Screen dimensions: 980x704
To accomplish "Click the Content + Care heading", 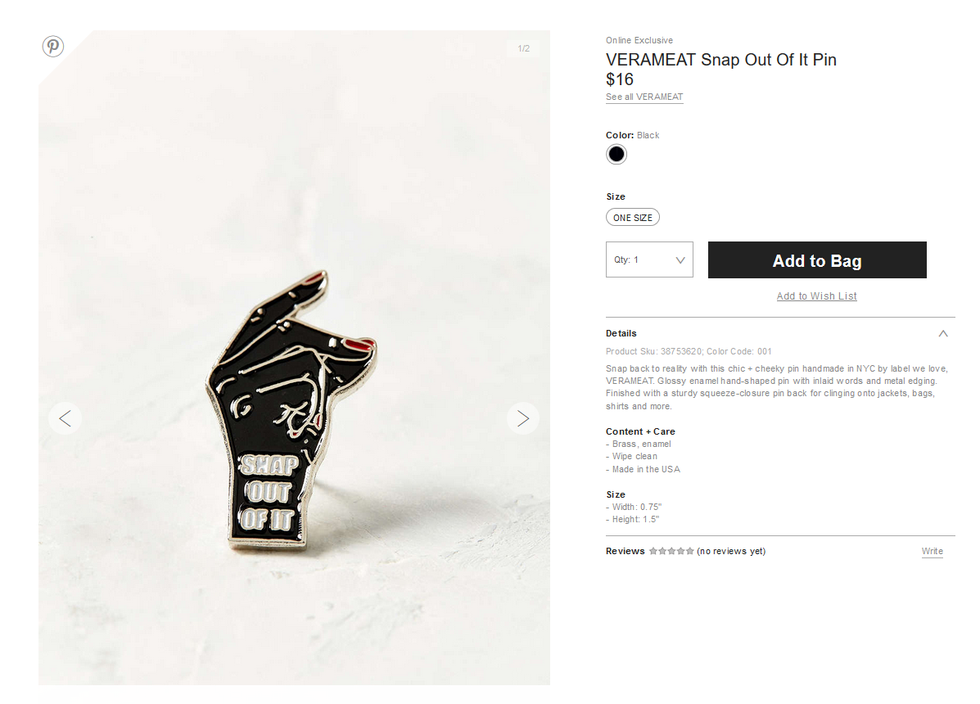I will tap(640, 431).
